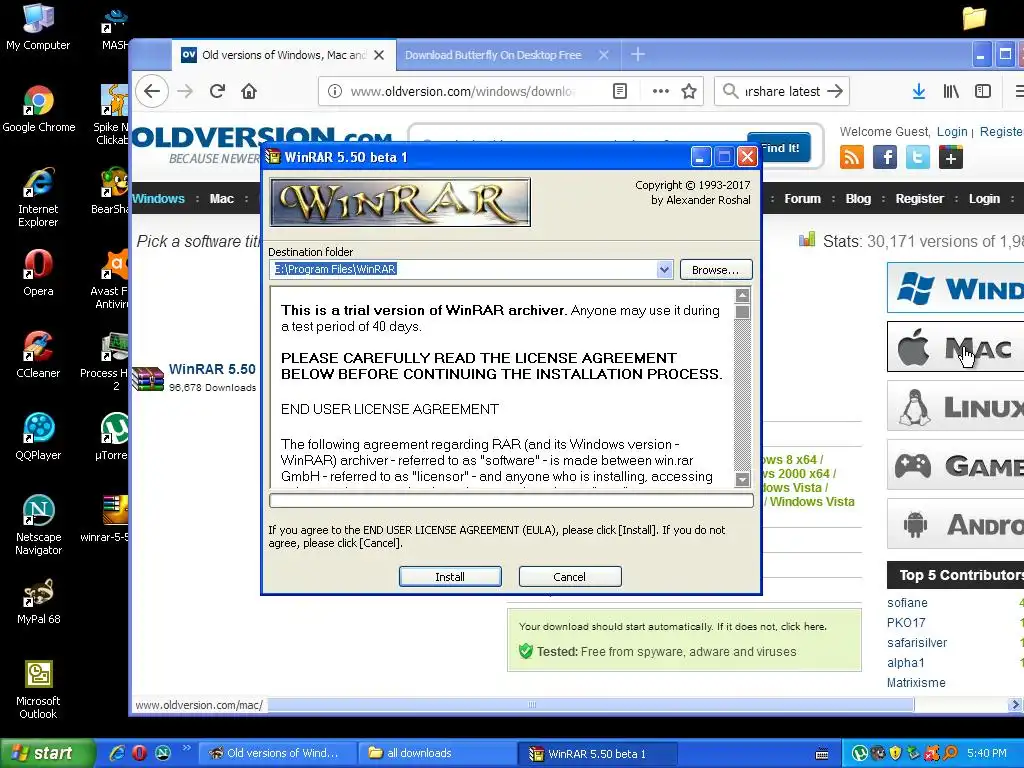Open Firefox downloads arrow icon
The width and height of the screenshot is (1024, 768).
[x=918, y=91]
